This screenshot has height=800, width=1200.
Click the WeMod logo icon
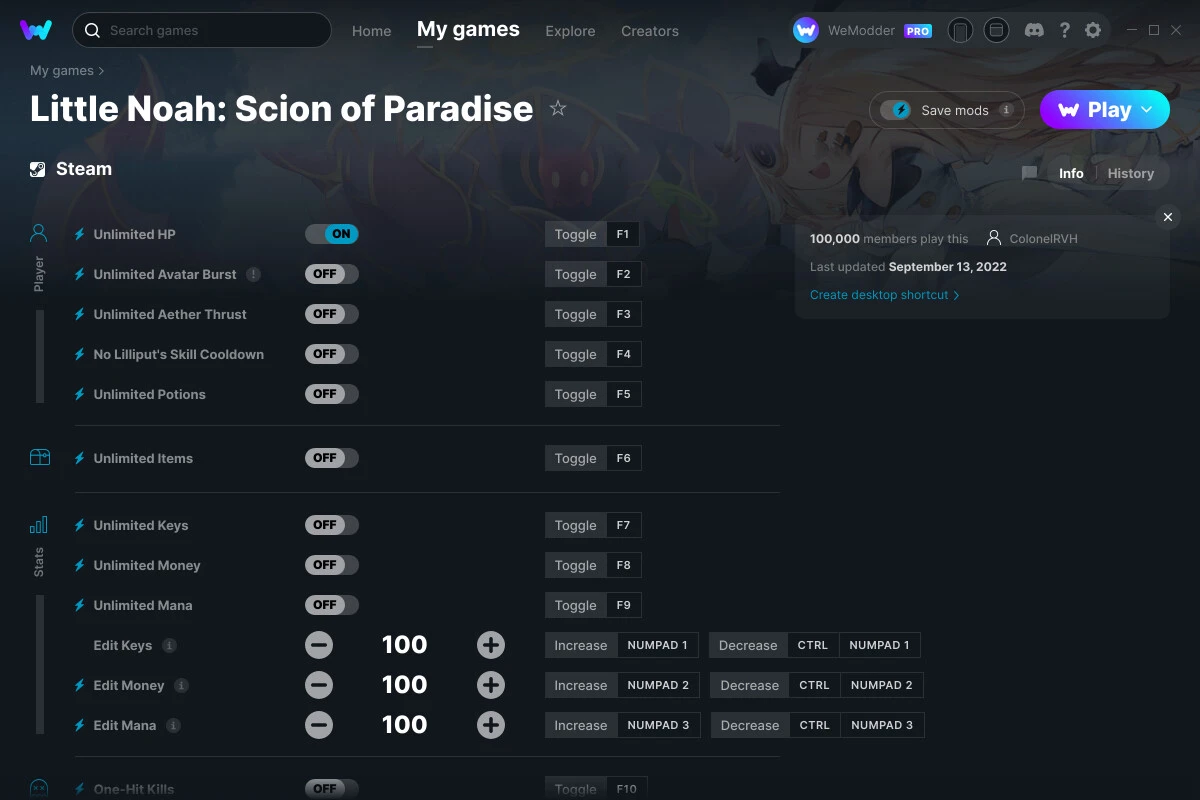coord(36,30)
